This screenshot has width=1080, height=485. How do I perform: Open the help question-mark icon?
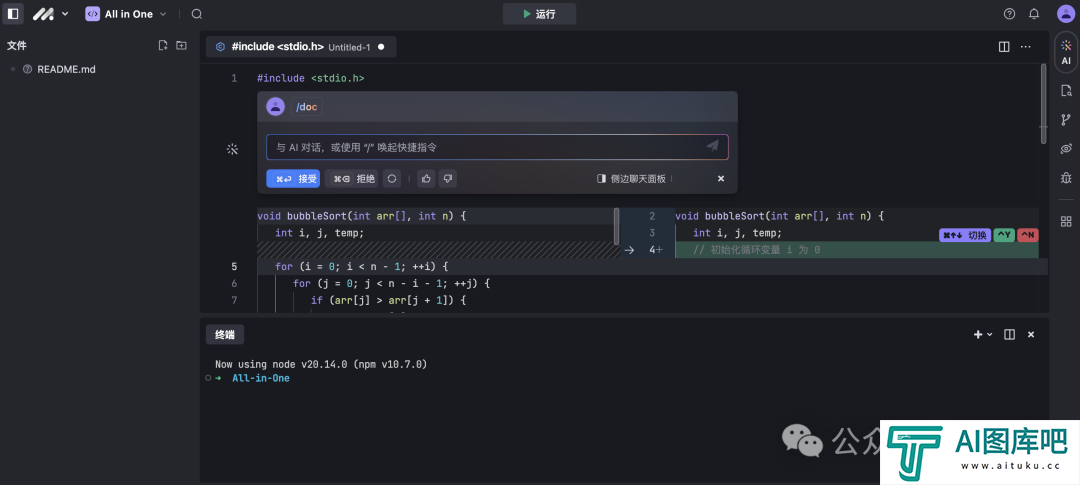click(1010, 14)
